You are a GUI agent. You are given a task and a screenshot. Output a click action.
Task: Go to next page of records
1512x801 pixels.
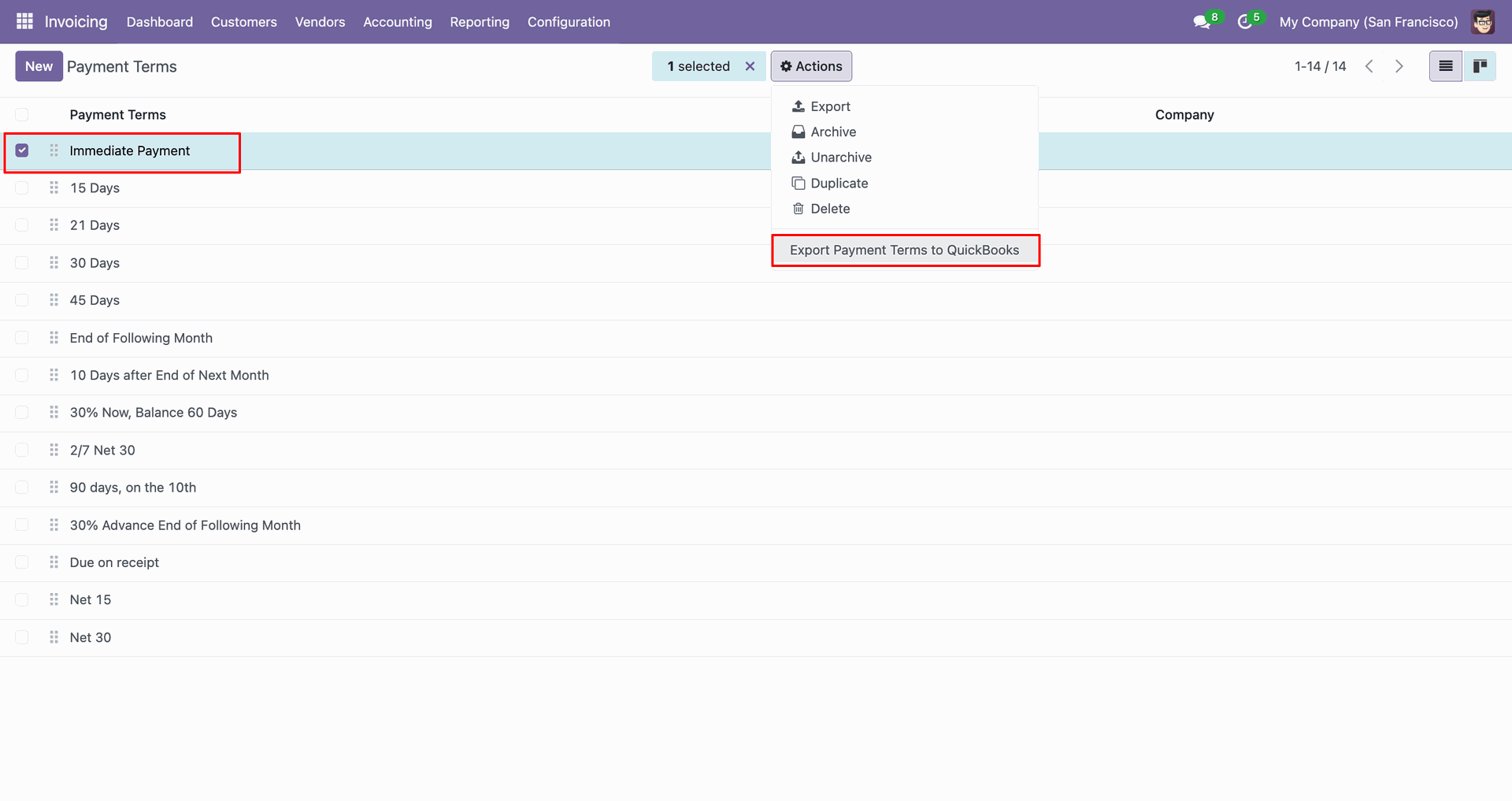click(1399, 66)
